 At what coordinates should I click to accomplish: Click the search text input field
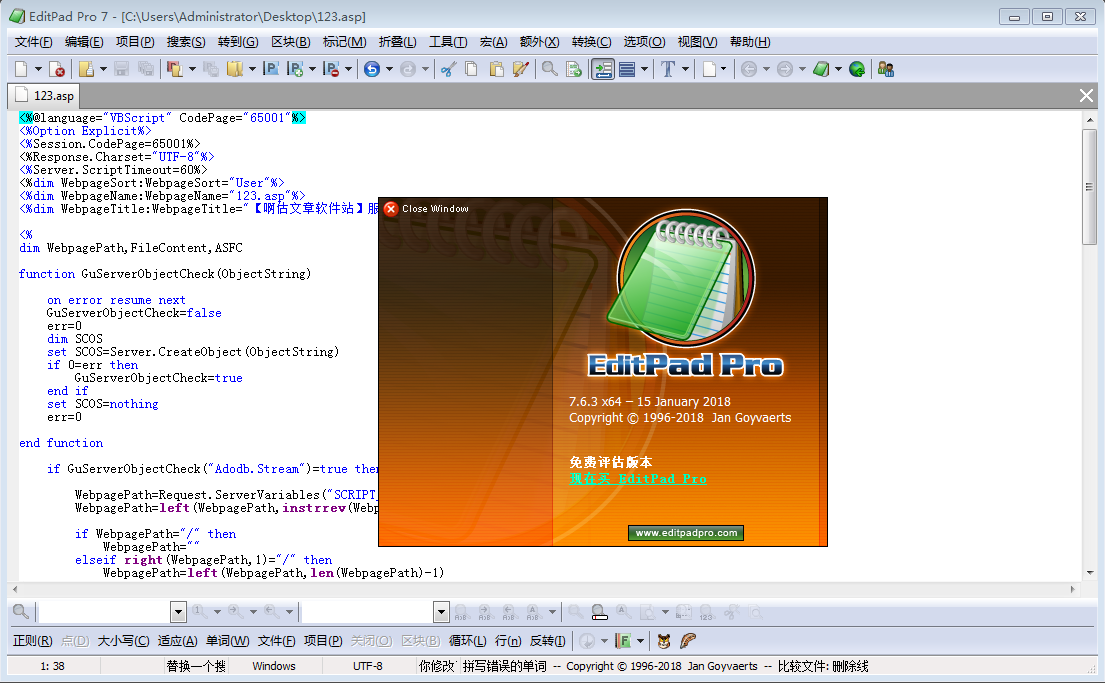[x=104, y=612]
